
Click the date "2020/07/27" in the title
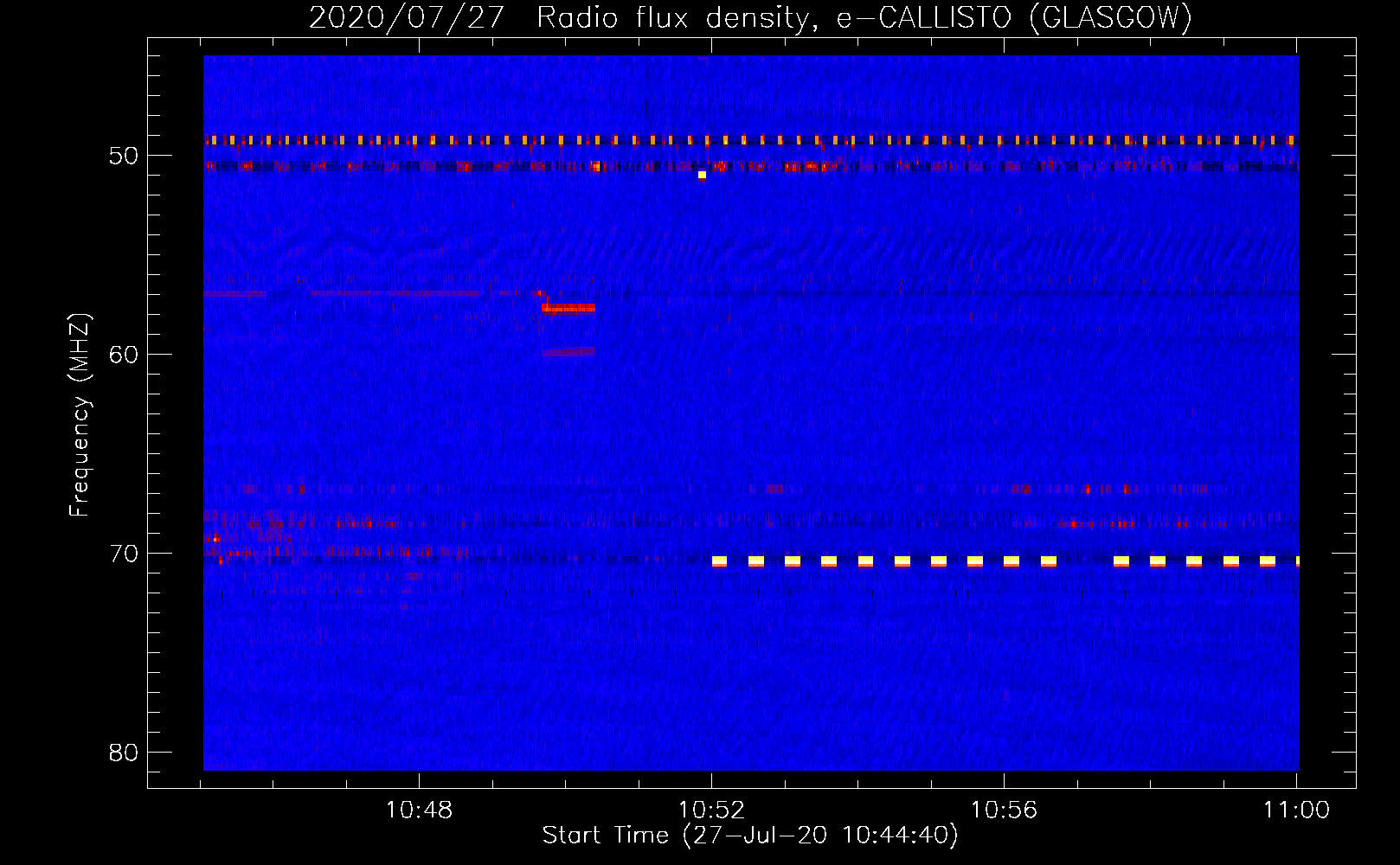(x=407, y=17)
